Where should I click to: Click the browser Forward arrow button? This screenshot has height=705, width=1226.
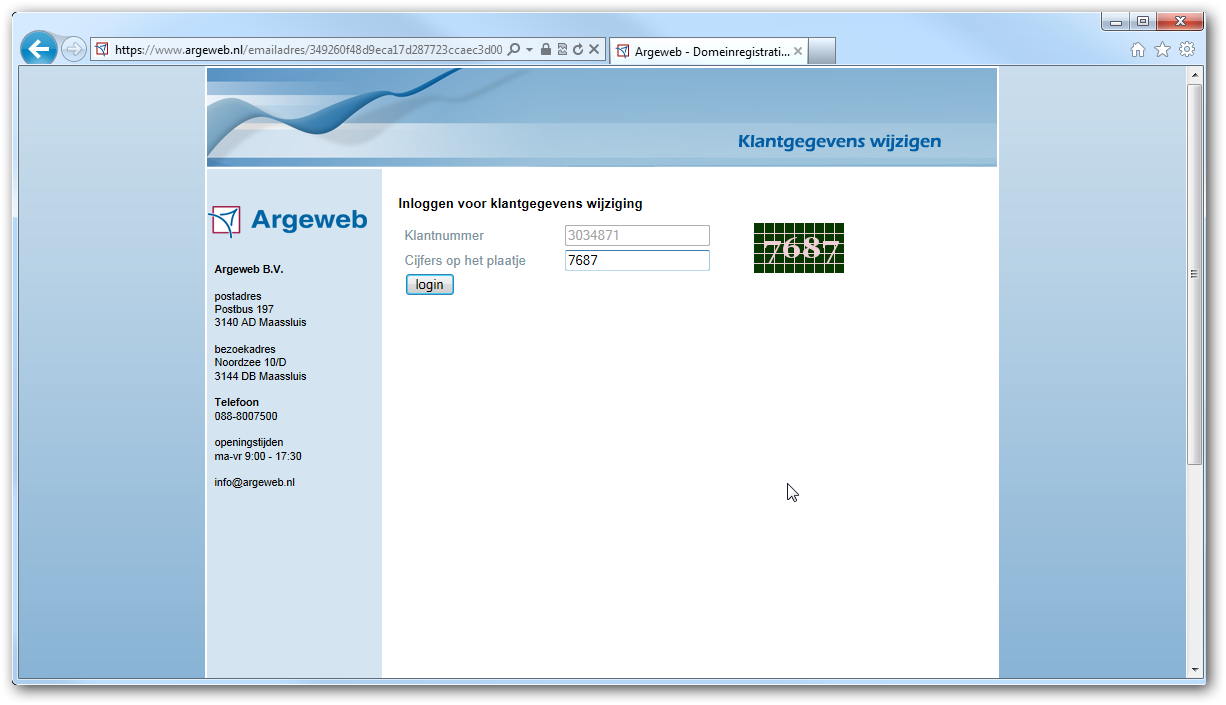tap(73, 49)
